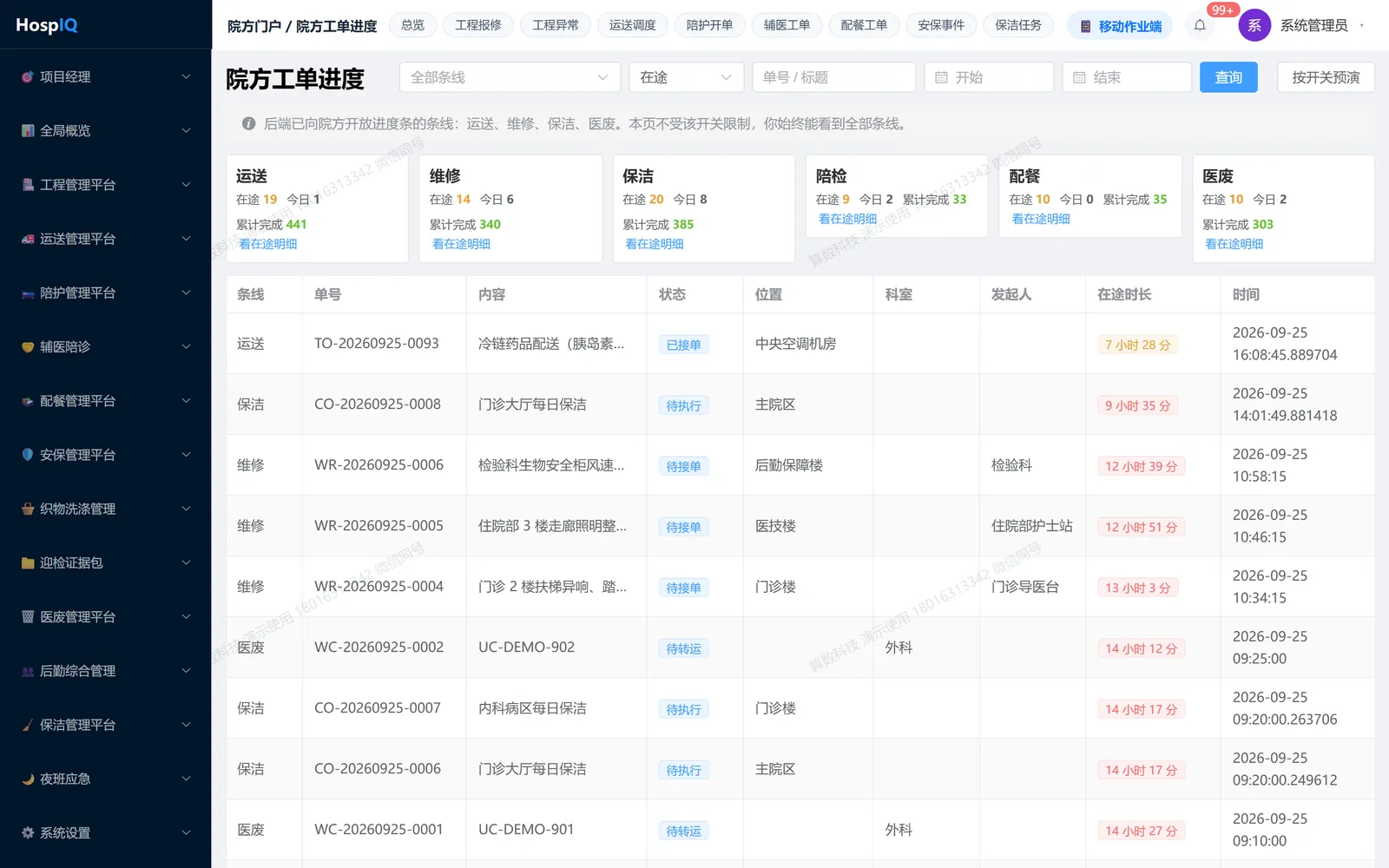Click the 迎检证据包 folder icon
The image size is (1389, 868).
tap(28, 562)
